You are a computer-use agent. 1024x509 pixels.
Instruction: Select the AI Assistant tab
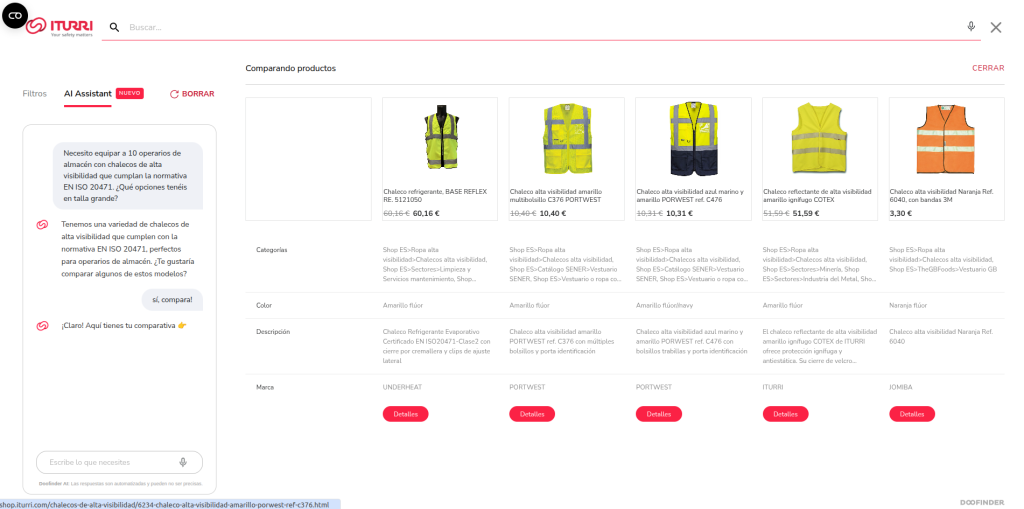(x=88, y=93)
